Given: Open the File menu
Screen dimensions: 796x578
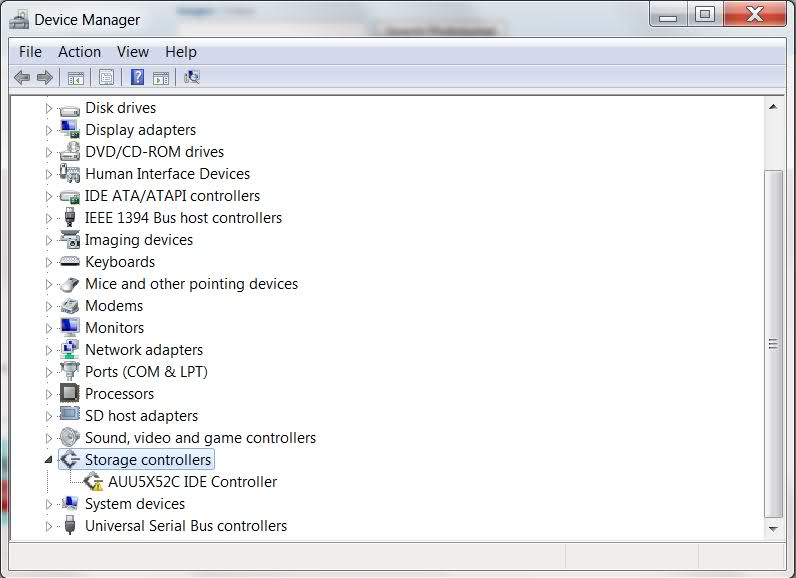Looking at the screenshot, I should [x=30, y=52].
